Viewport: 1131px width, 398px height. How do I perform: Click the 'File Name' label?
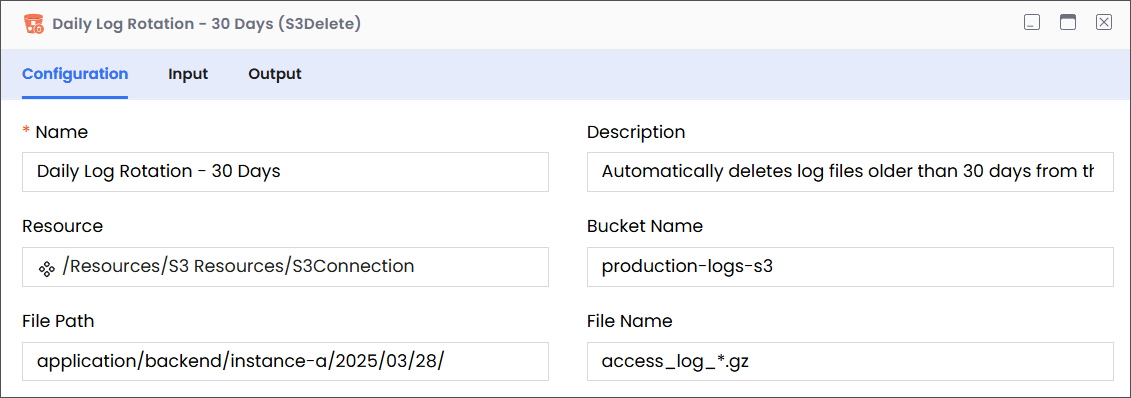[x=630, y=321]
